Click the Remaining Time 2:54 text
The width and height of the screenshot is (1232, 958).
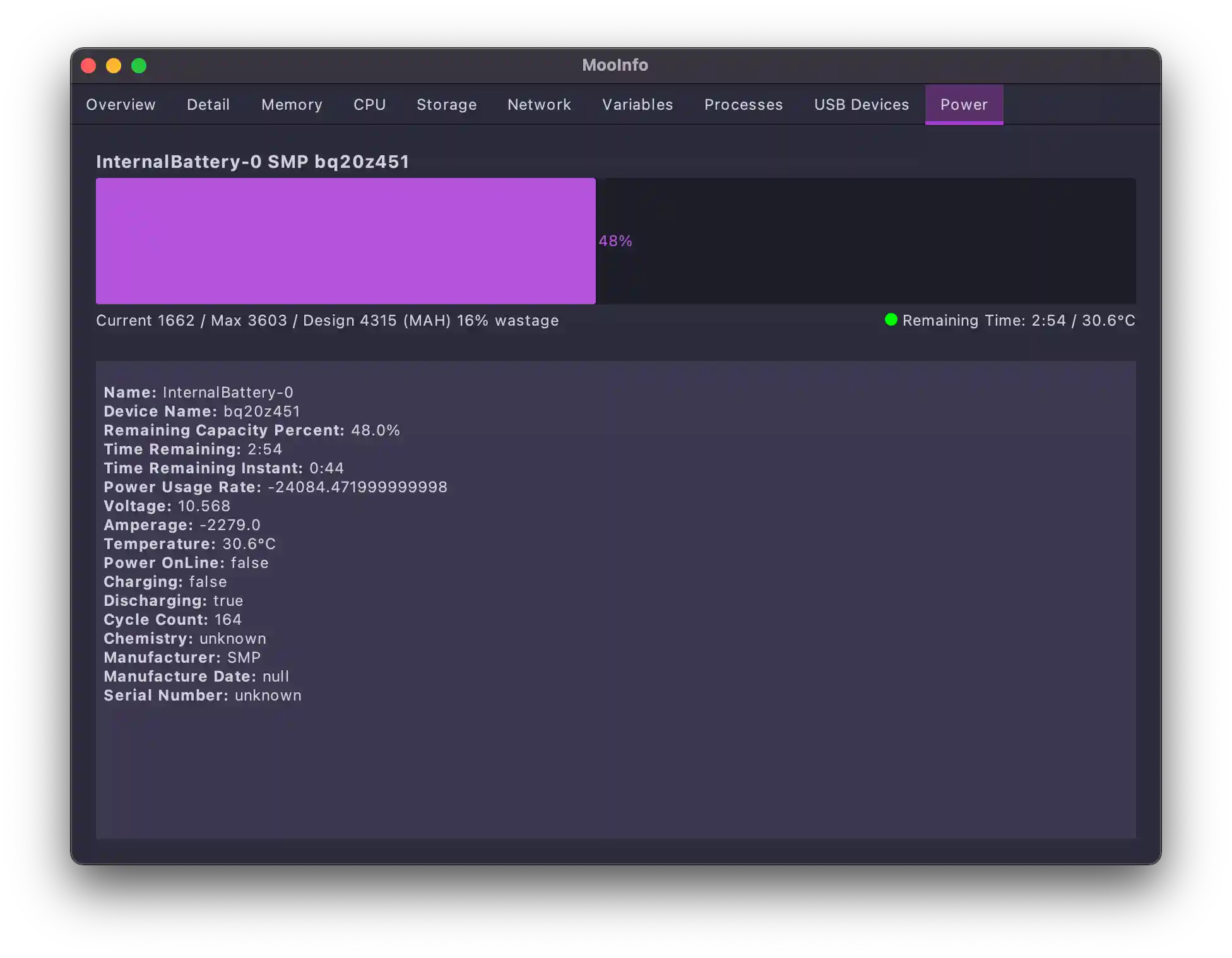pyautogui.click(x=985, y=321)
